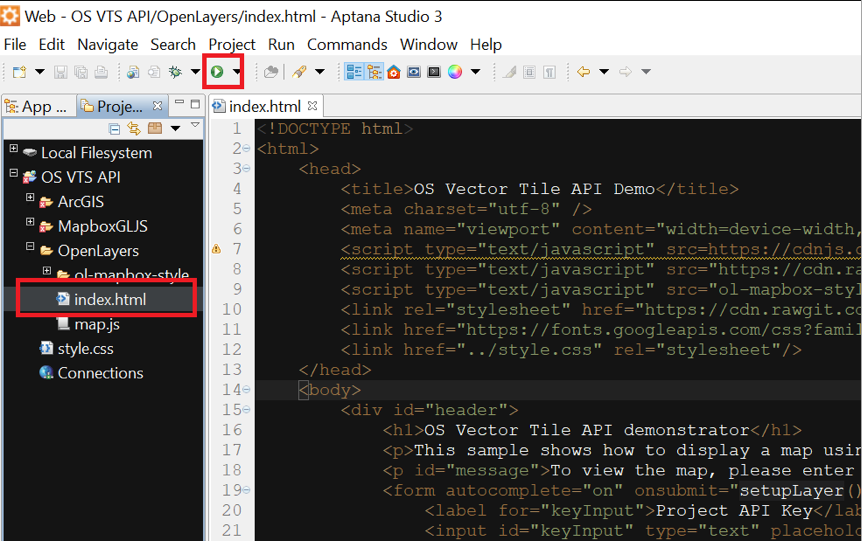Open the color wheel Themes icon
Image resolution: width=862 pixels, height=541 pixels.
click(455, 72)
